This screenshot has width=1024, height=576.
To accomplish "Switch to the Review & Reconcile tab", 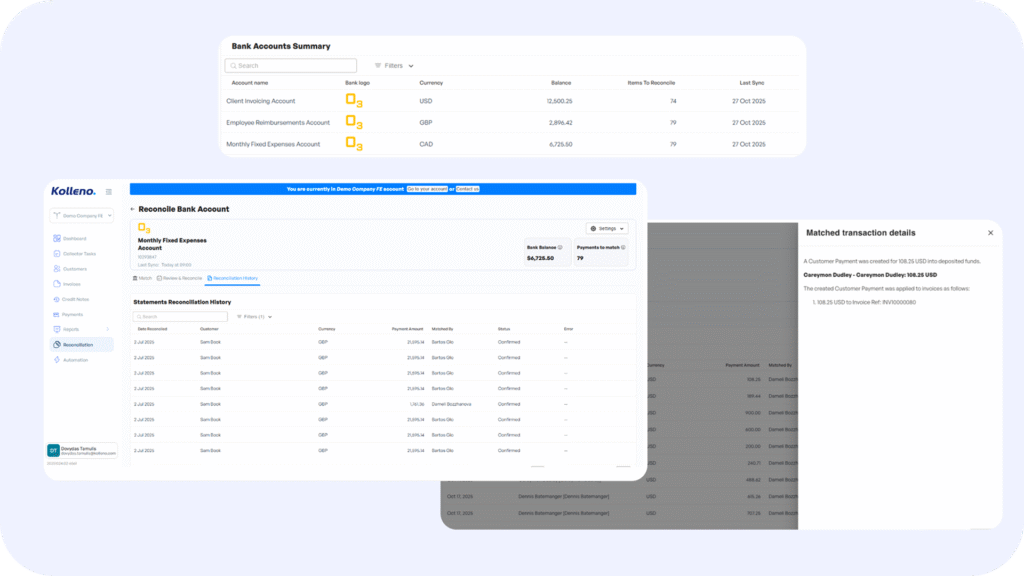I will [180, 278].
